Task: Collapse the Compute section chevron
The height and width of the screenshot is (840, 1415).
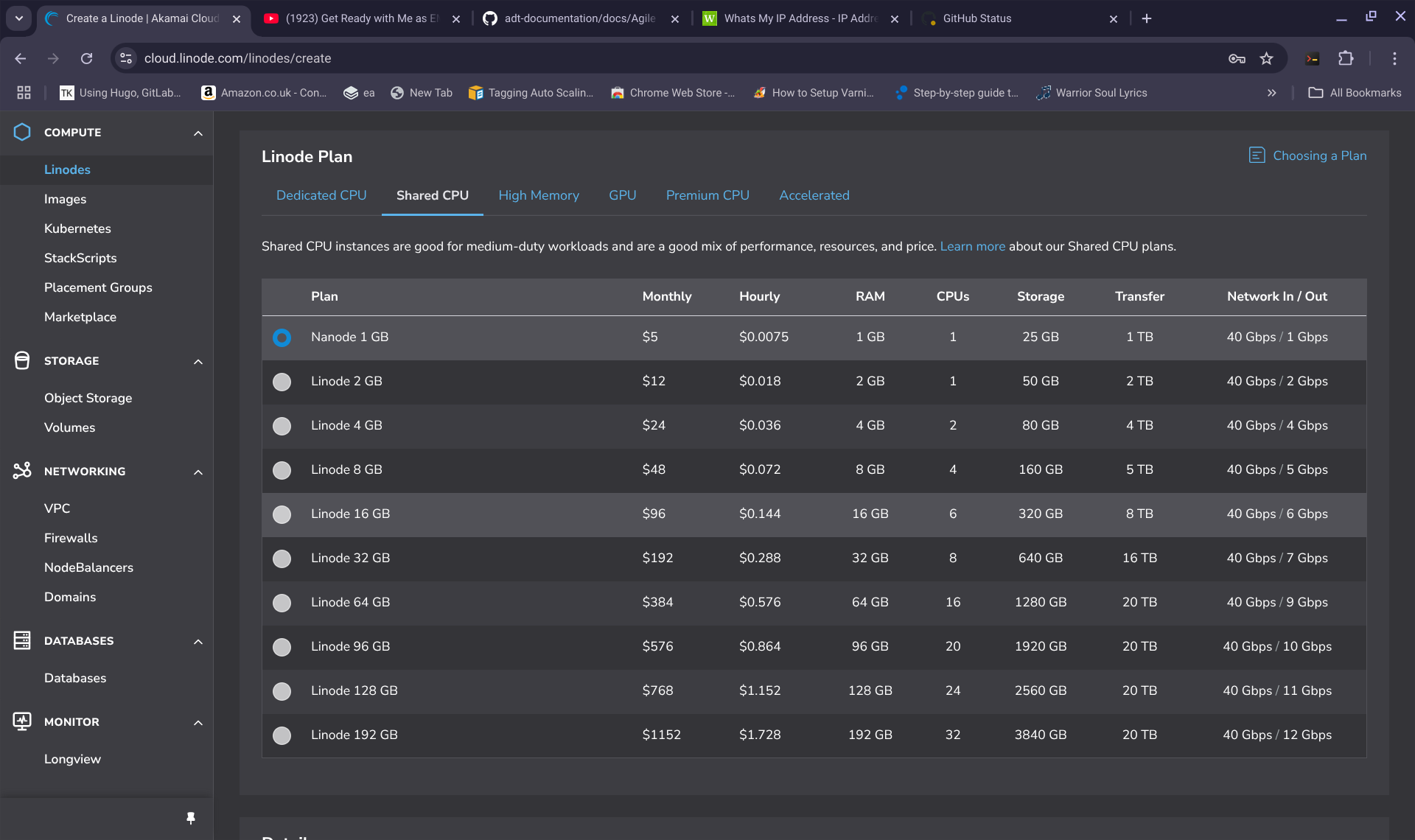Action: pos(198,133)
